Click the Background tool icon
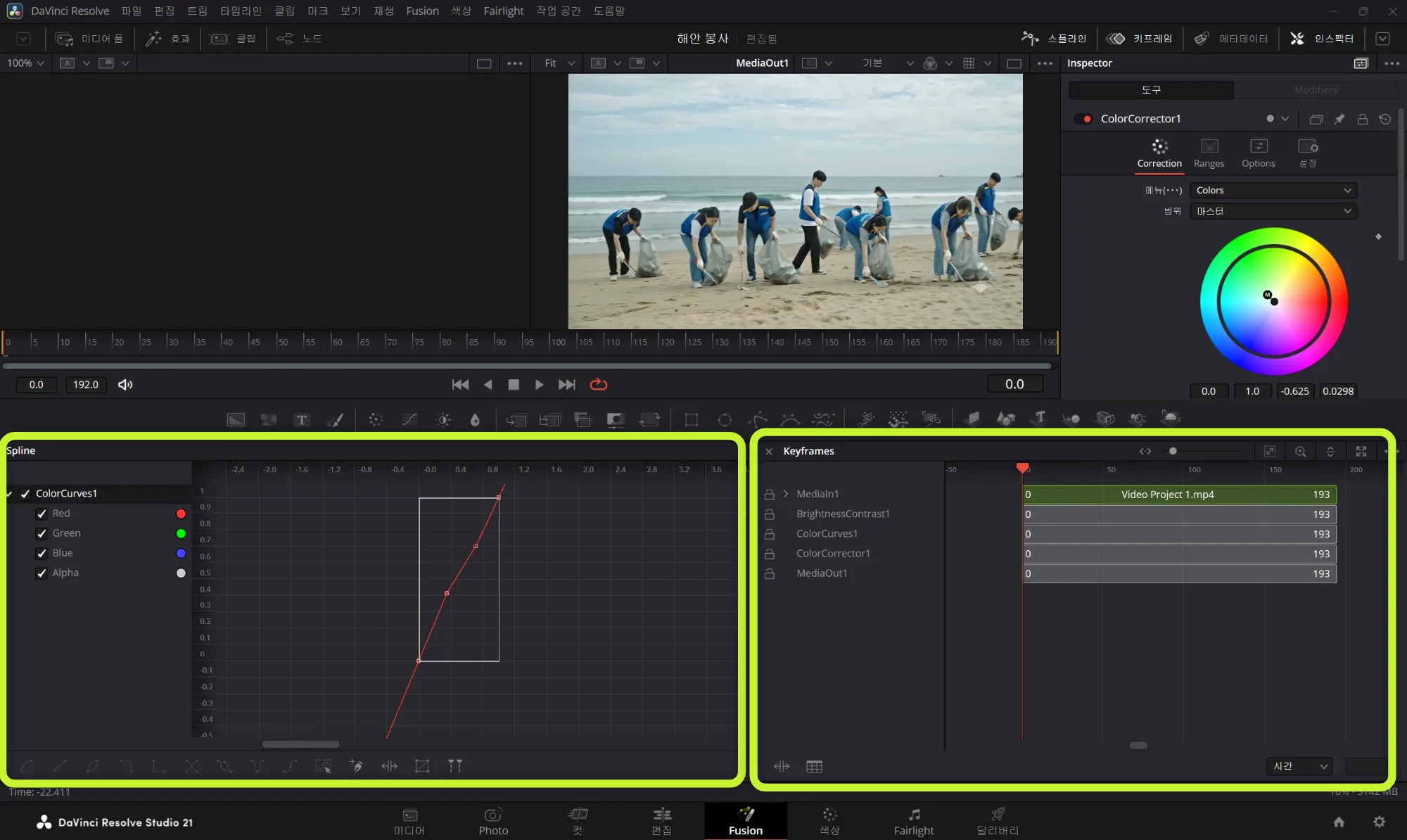 pos(236,420)
